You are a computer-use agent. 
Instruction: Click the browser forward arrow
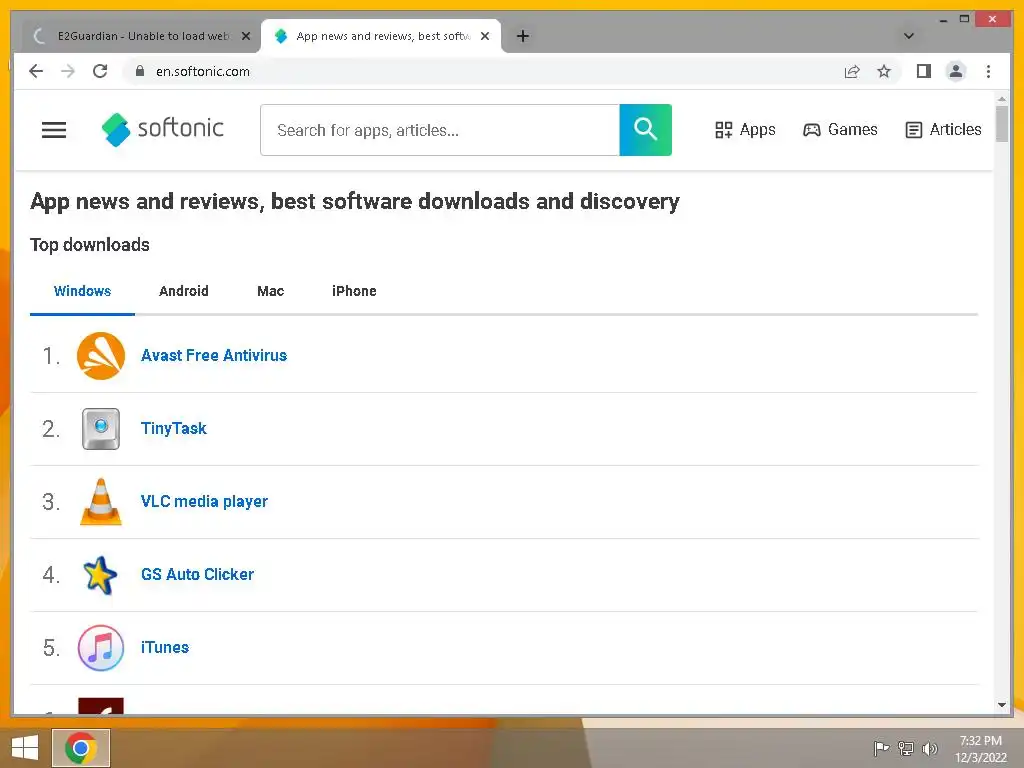click(68, 71)
